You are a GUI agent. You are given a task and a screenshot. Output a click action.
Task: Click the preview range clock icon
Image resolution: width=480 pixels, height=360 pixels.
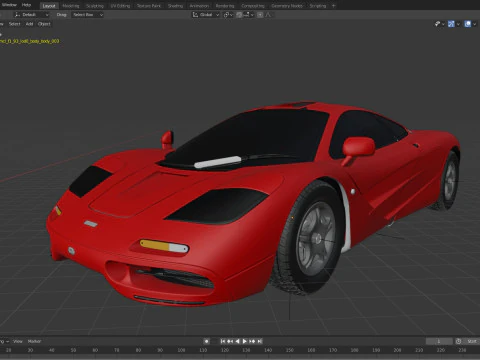pyautogui.click(x=459, y=341)
